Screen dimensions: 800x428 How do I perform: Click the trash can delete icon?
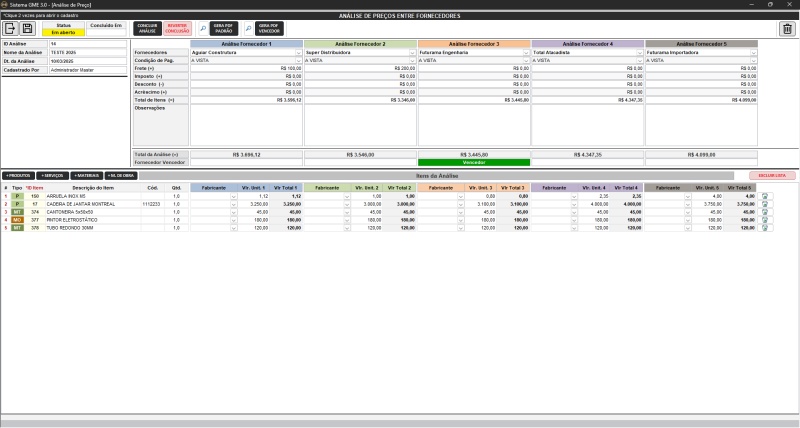tap(787, 29)
